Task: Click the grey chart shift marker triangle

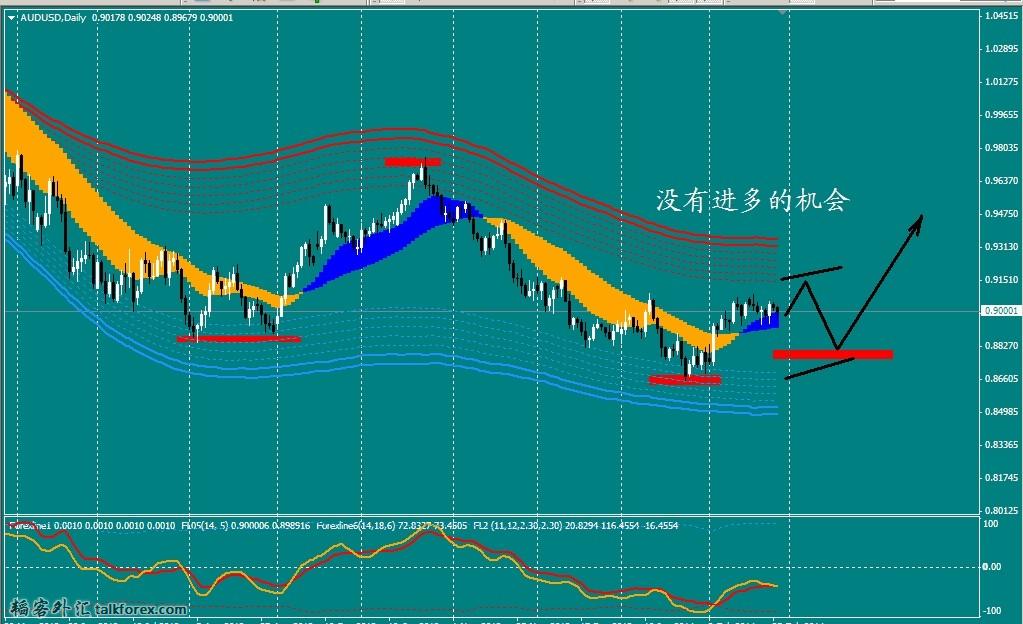Action: point(782,12)
